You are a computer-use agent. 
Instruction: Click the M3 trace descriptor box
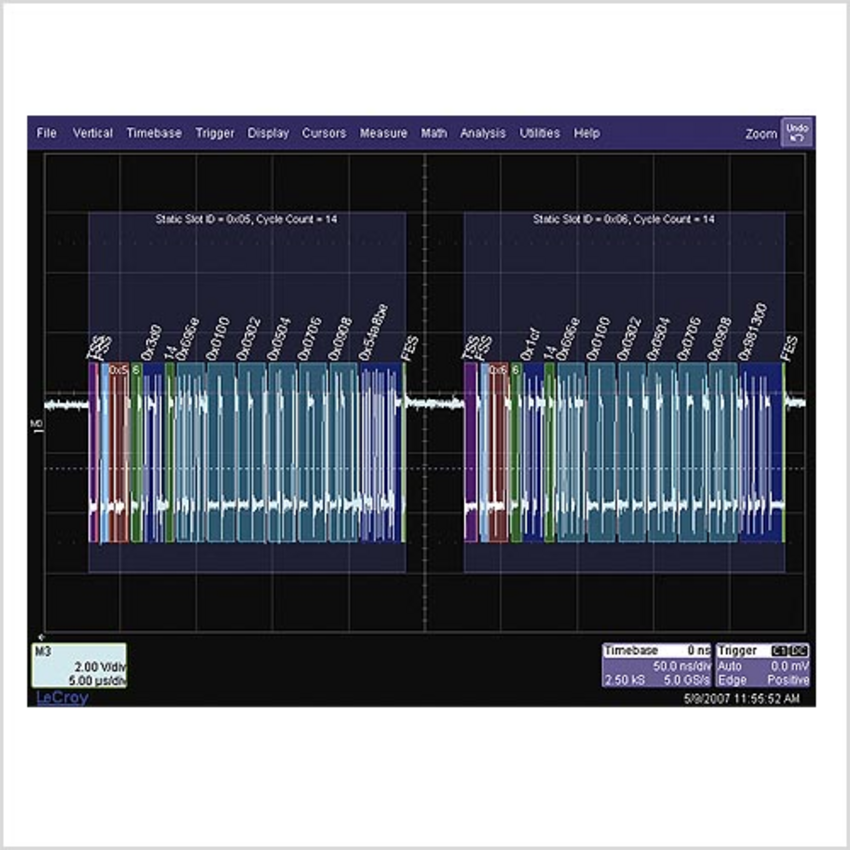tap(80, 665)
